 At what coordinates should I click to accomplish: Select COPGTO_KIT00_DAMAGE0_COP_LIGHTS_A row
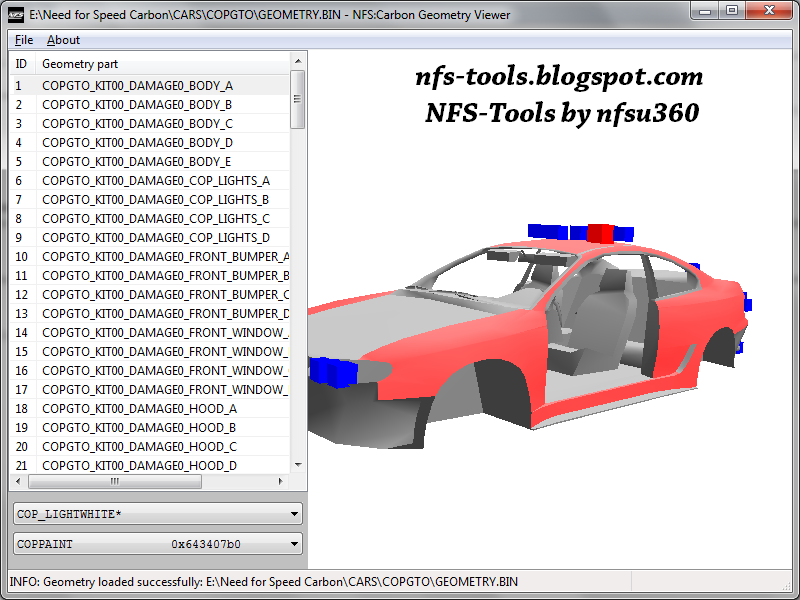pos(150,181)
